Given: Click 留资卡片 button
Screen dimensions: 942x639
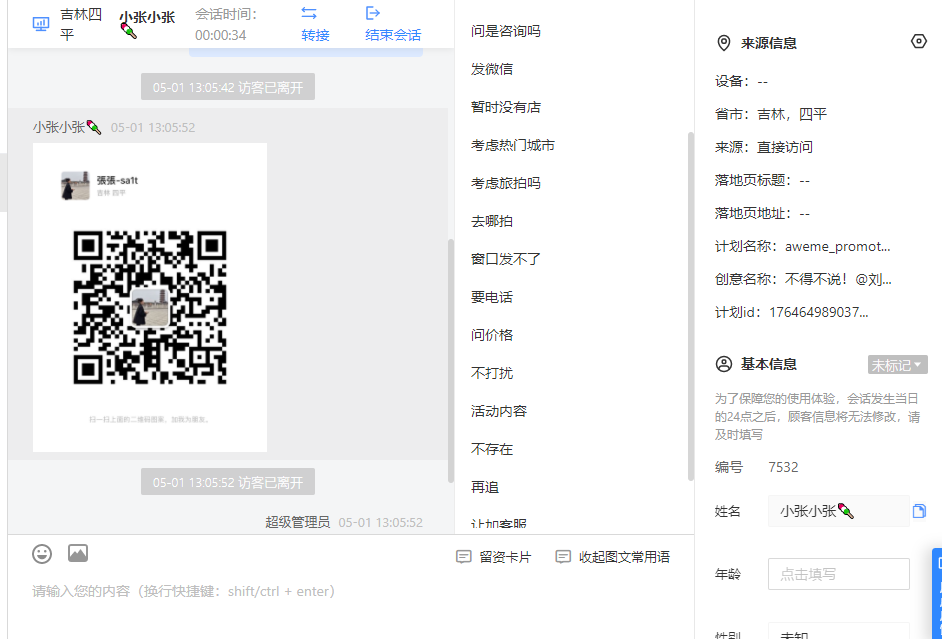Looking at the screenshot, I should click(x=494, y=557).
